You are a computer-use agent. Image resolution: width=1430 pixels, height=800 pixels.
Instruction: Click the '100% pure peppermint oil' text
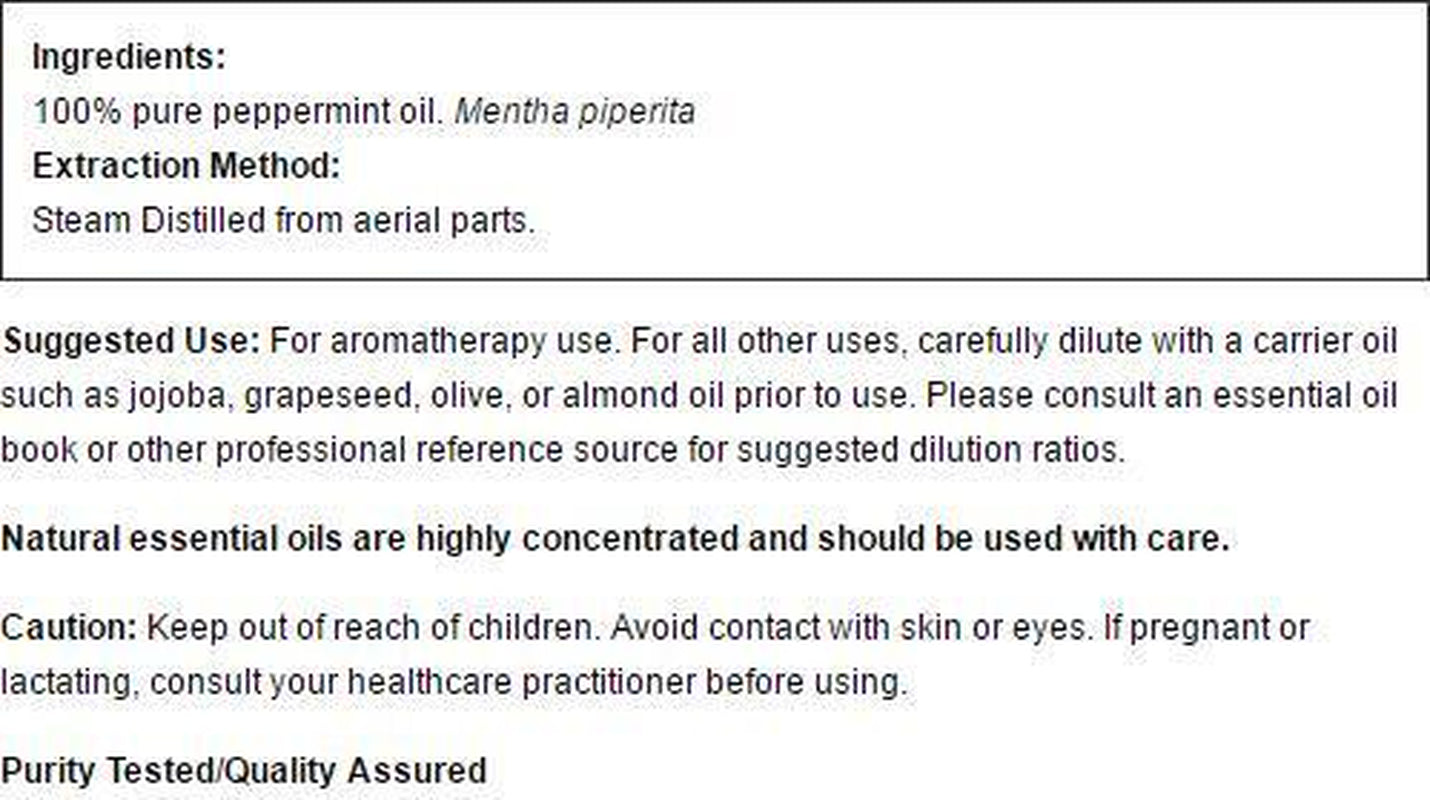pos(237,111)
